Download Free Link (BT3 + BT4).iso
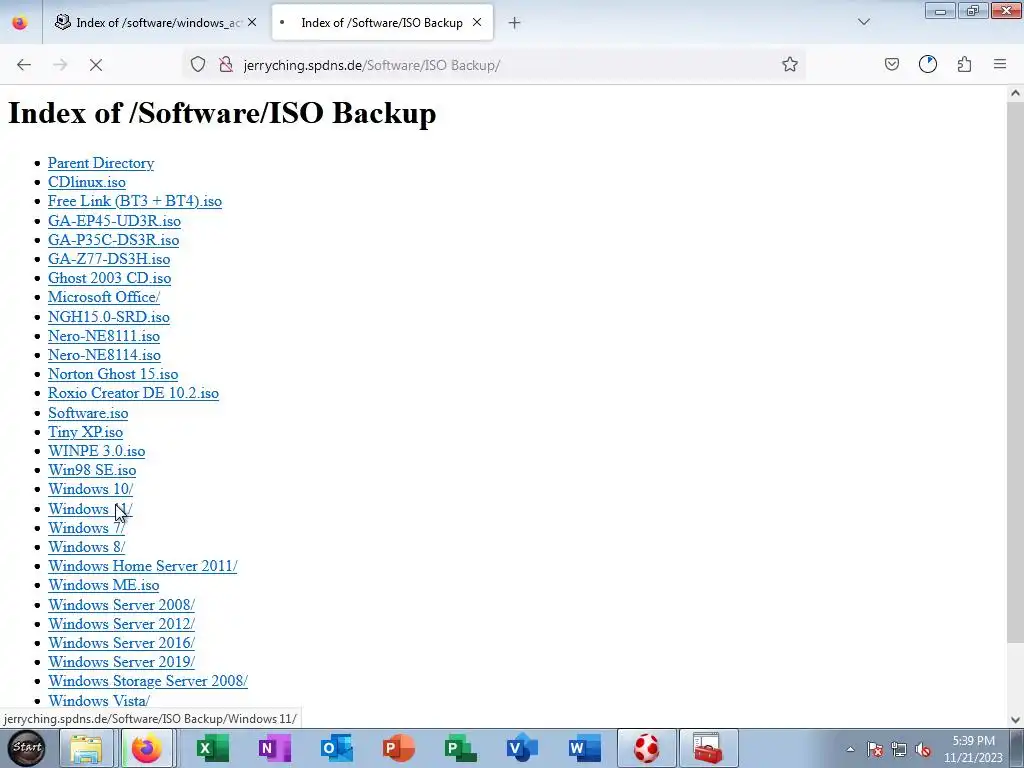The height and width of the screenshot is (768, 1024). pyautogui.click(x=135, y=200)
